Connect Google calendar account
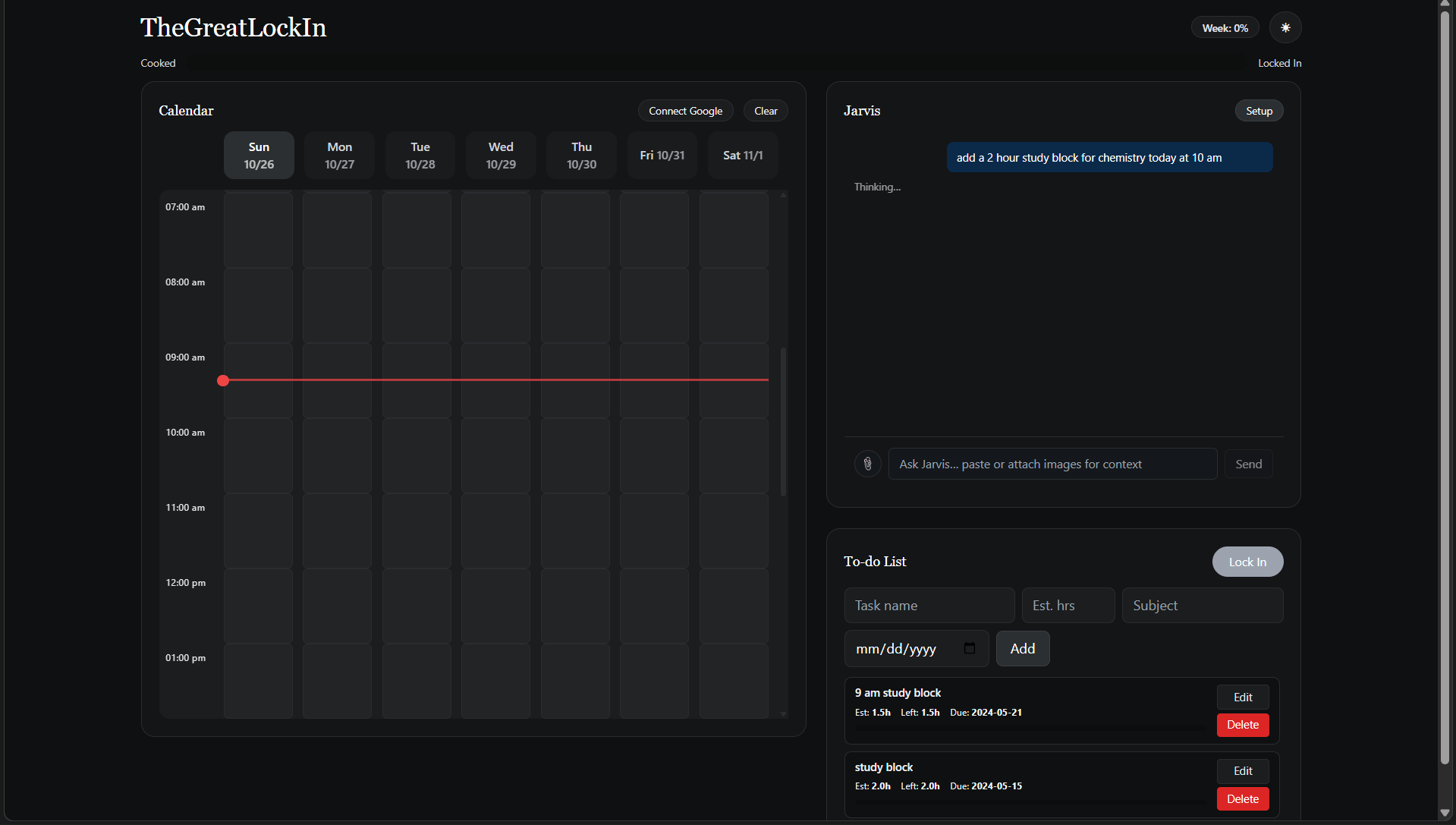The image size is (1456, 825). coord(685,111)
